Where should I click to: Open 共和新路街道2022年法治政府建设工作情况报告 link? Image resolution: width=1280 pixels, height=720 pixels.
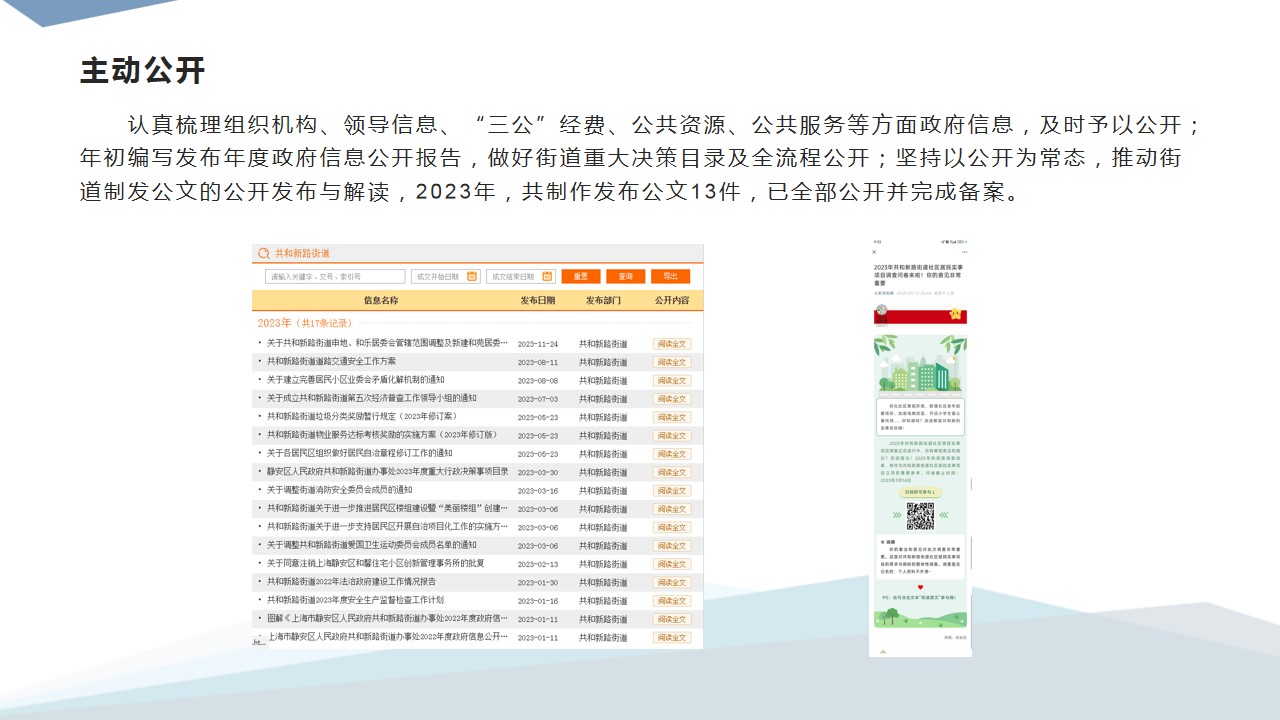[351, 582]
